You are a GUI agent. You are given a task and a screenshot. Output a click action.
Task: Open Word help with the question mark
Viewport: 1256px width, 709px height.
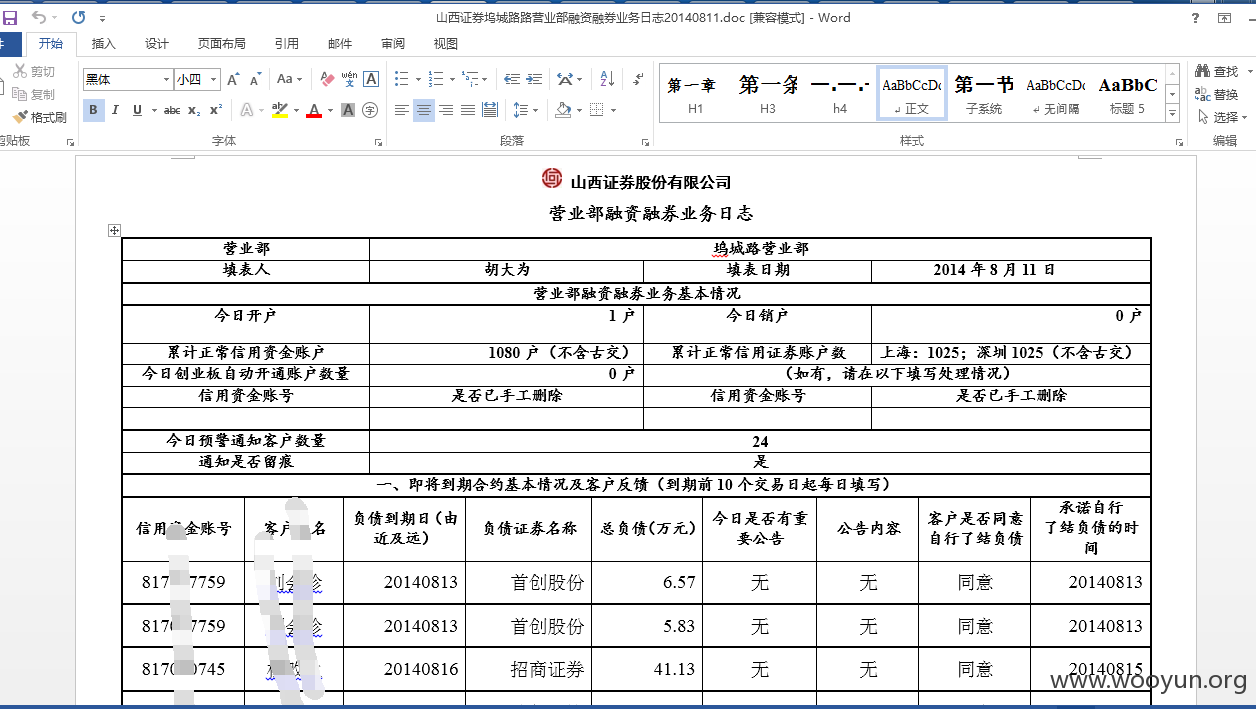[1196, 18]
